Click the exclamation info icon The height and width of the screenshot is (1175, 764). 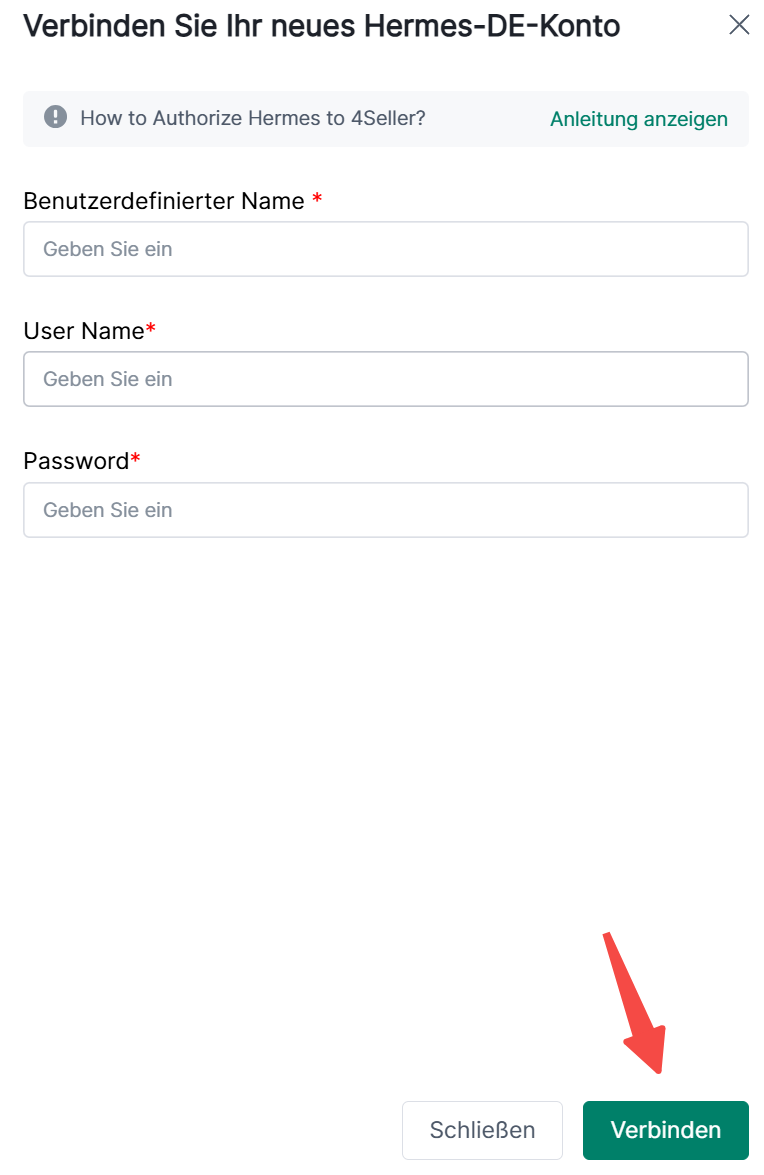[x=55, y=117]
